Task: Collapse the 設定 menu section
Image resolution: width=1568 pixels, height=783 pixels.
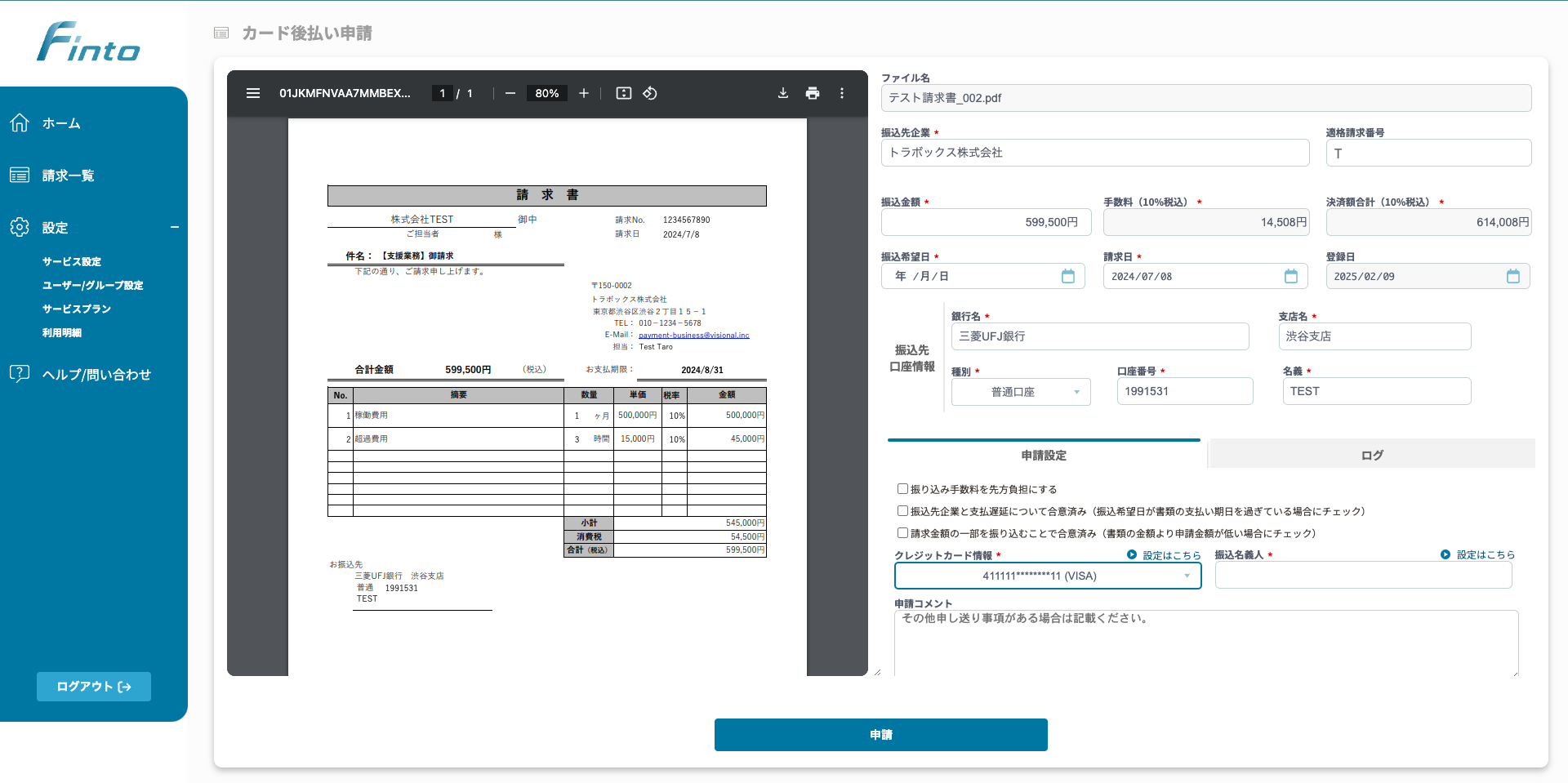Action: [175, 227]
